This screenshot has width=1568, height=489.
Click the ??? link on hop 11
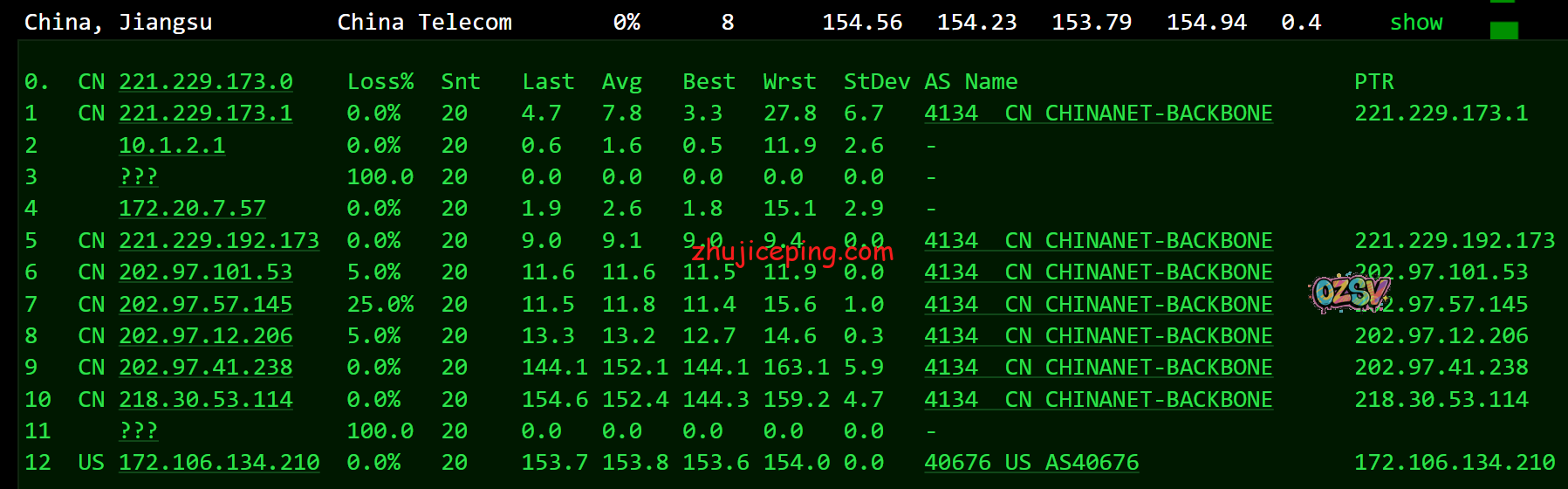pos(139,431)
